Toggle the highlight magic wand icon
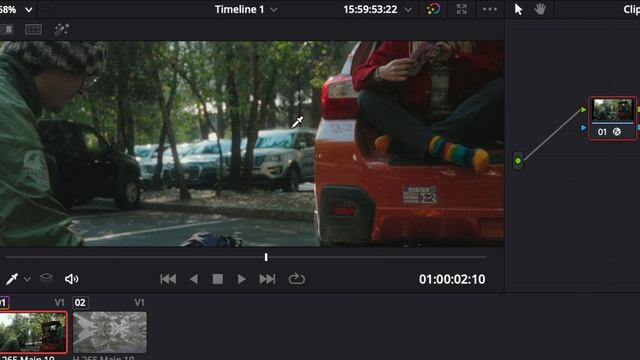640x360 pixels. tap(61, 29)
